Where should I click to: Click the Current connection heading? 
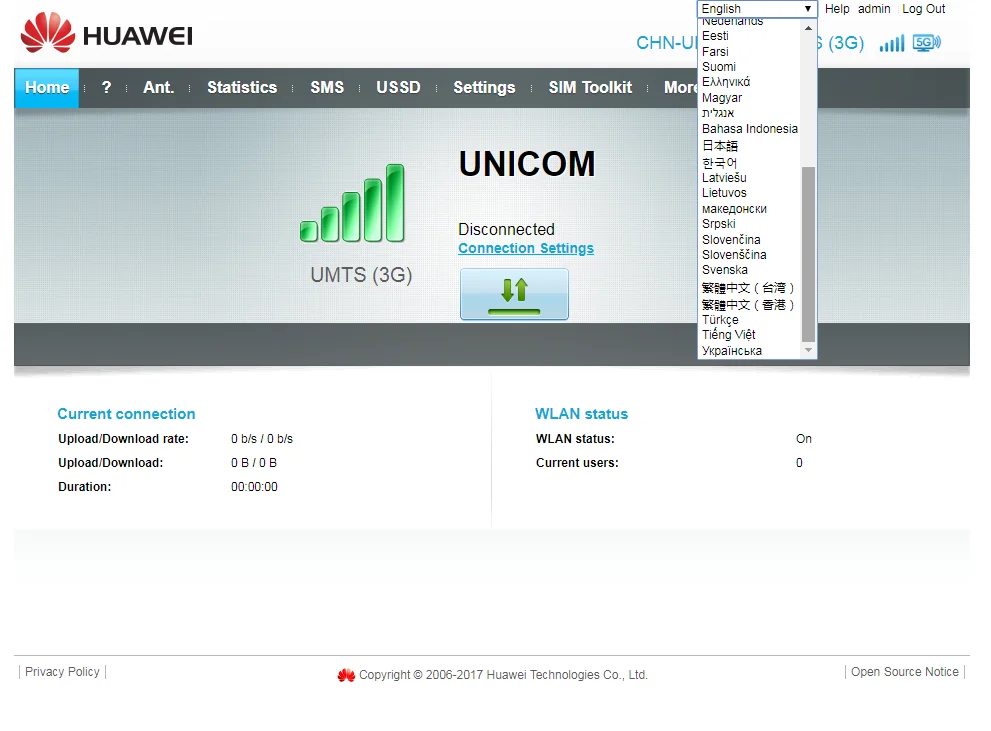(126, 414)
